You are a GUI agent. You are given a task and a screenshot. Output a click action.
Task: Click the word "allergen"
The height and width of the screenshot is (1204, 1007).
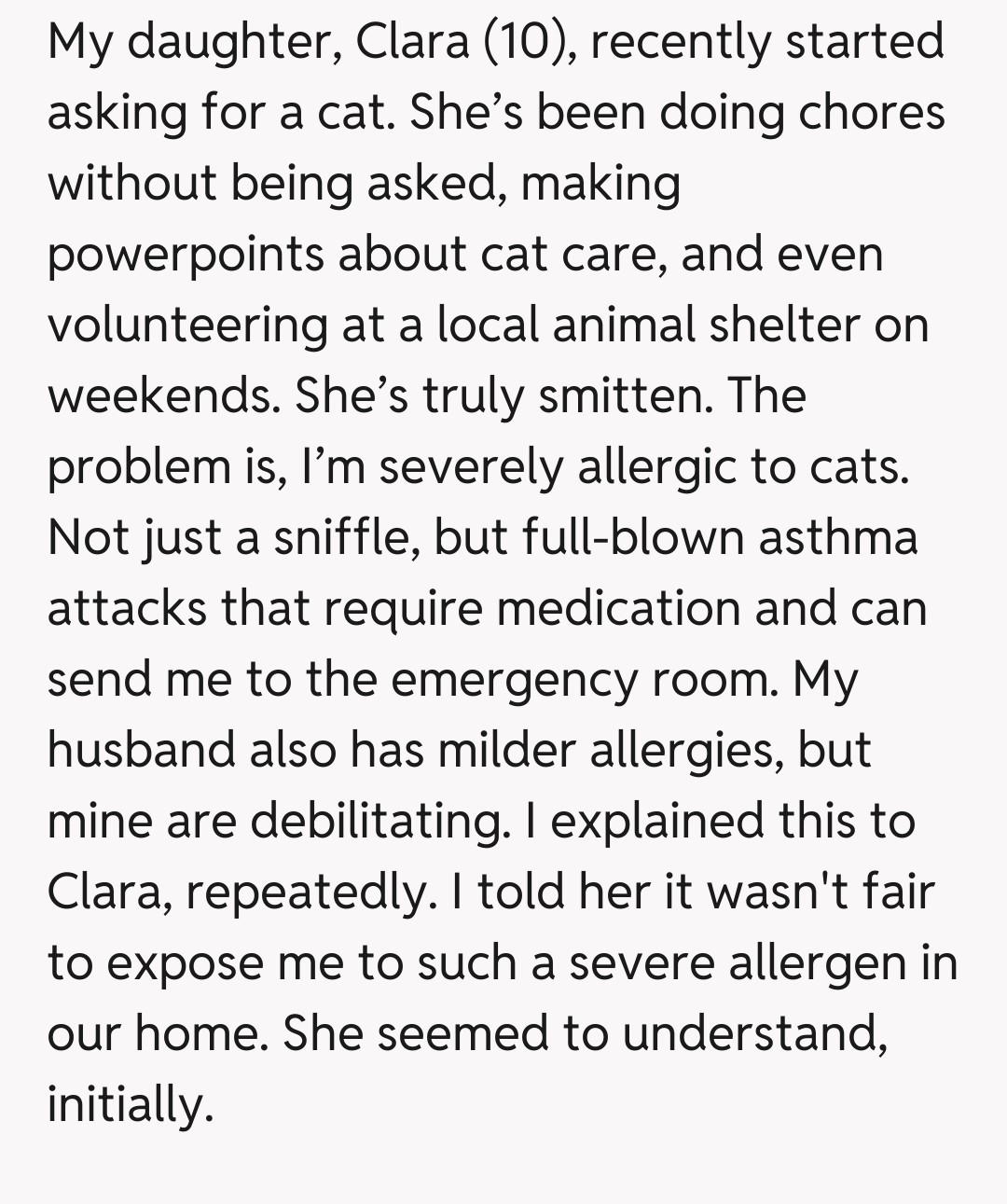(819, 962)
